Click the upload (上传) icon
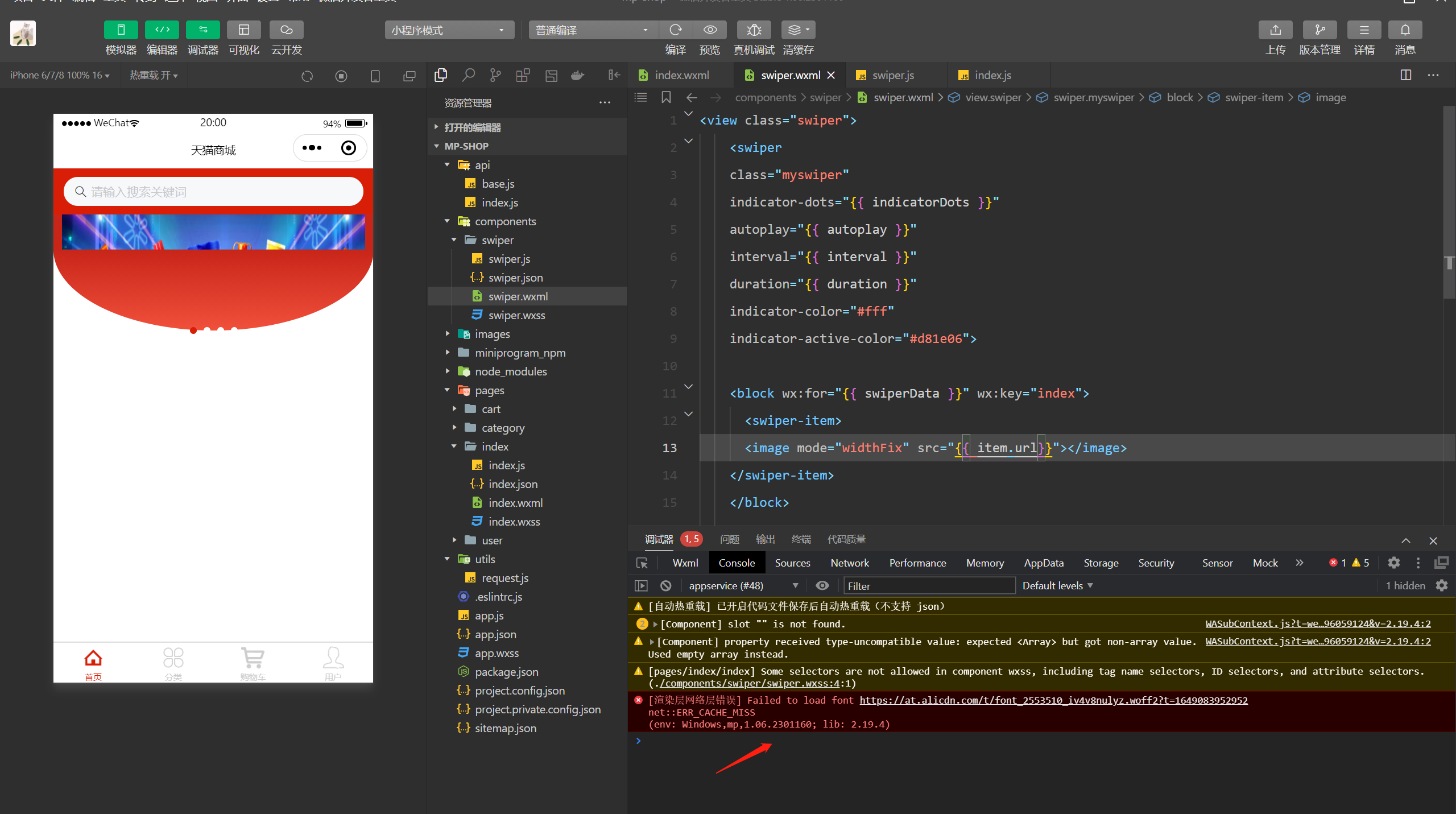Screen dimensions: 1456x814 point(1276,30)
